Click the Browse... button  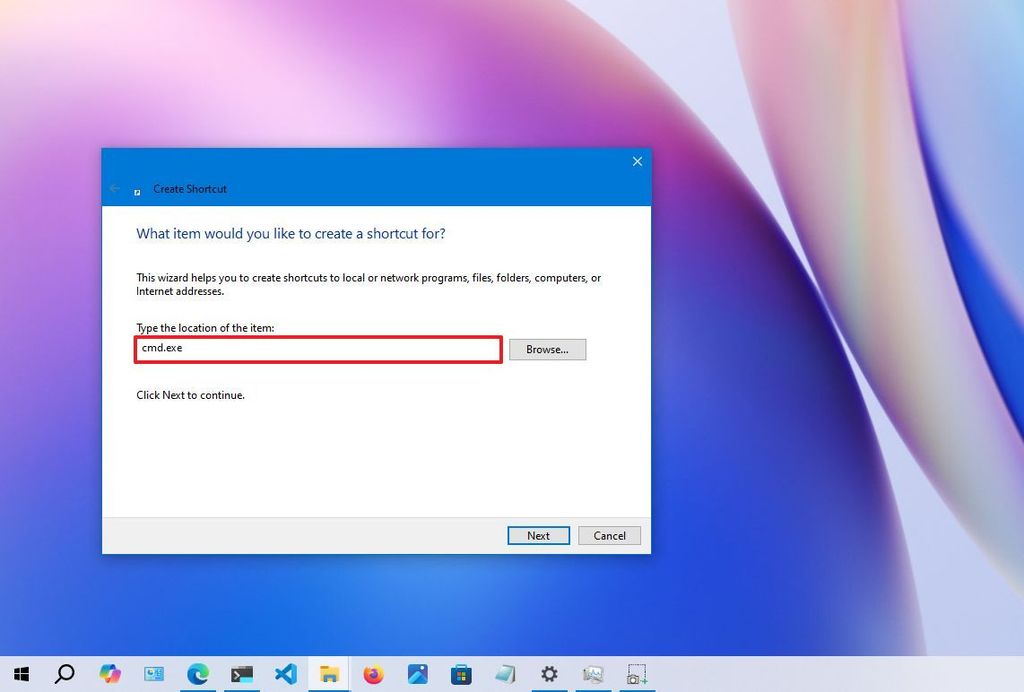coord(547,349)
